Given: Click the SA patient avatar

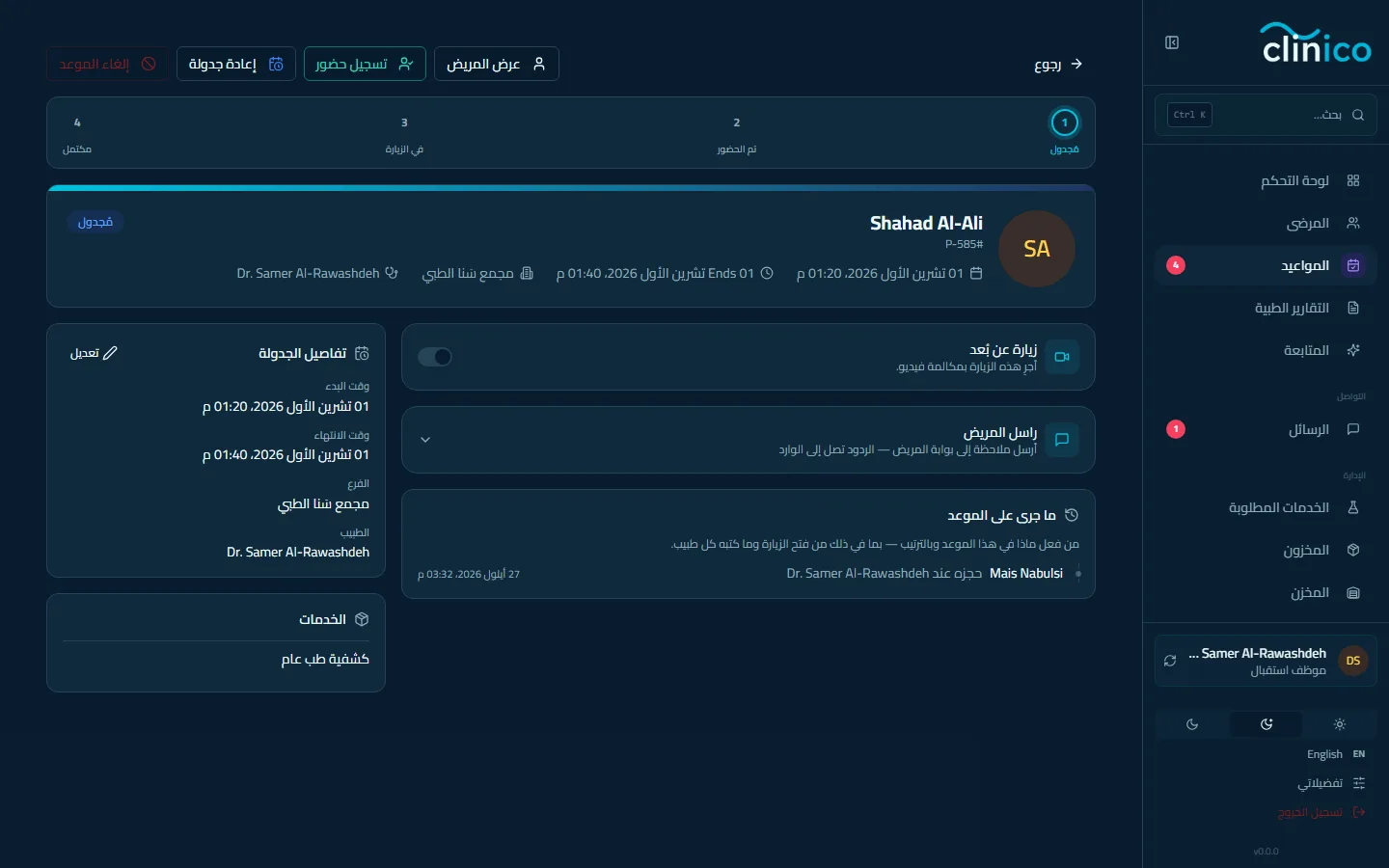Looking at the screenshot, I should [1037, 249].
